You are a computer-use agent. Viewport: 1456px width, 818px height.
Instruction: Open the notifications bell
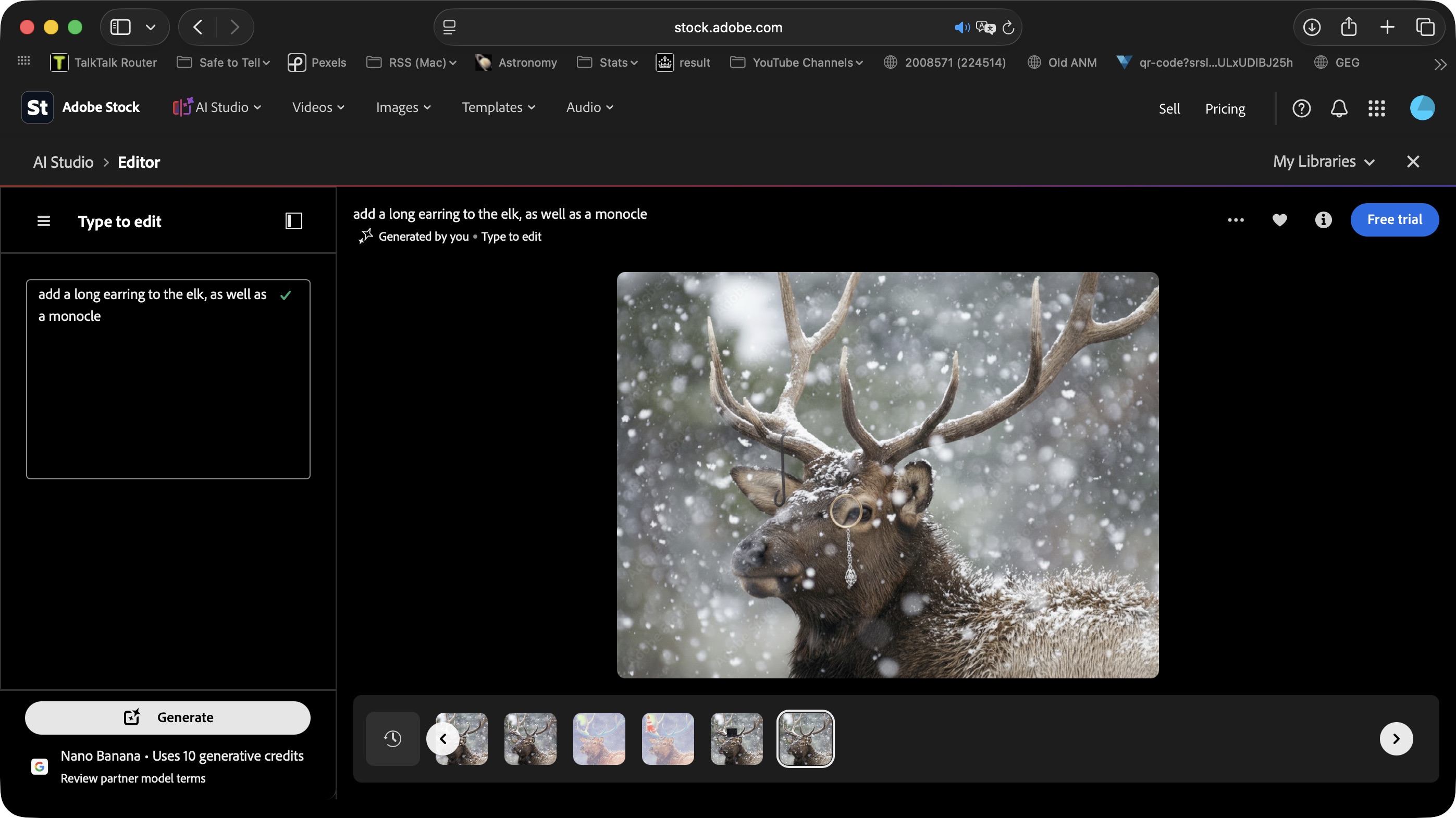pos(1339,108)
